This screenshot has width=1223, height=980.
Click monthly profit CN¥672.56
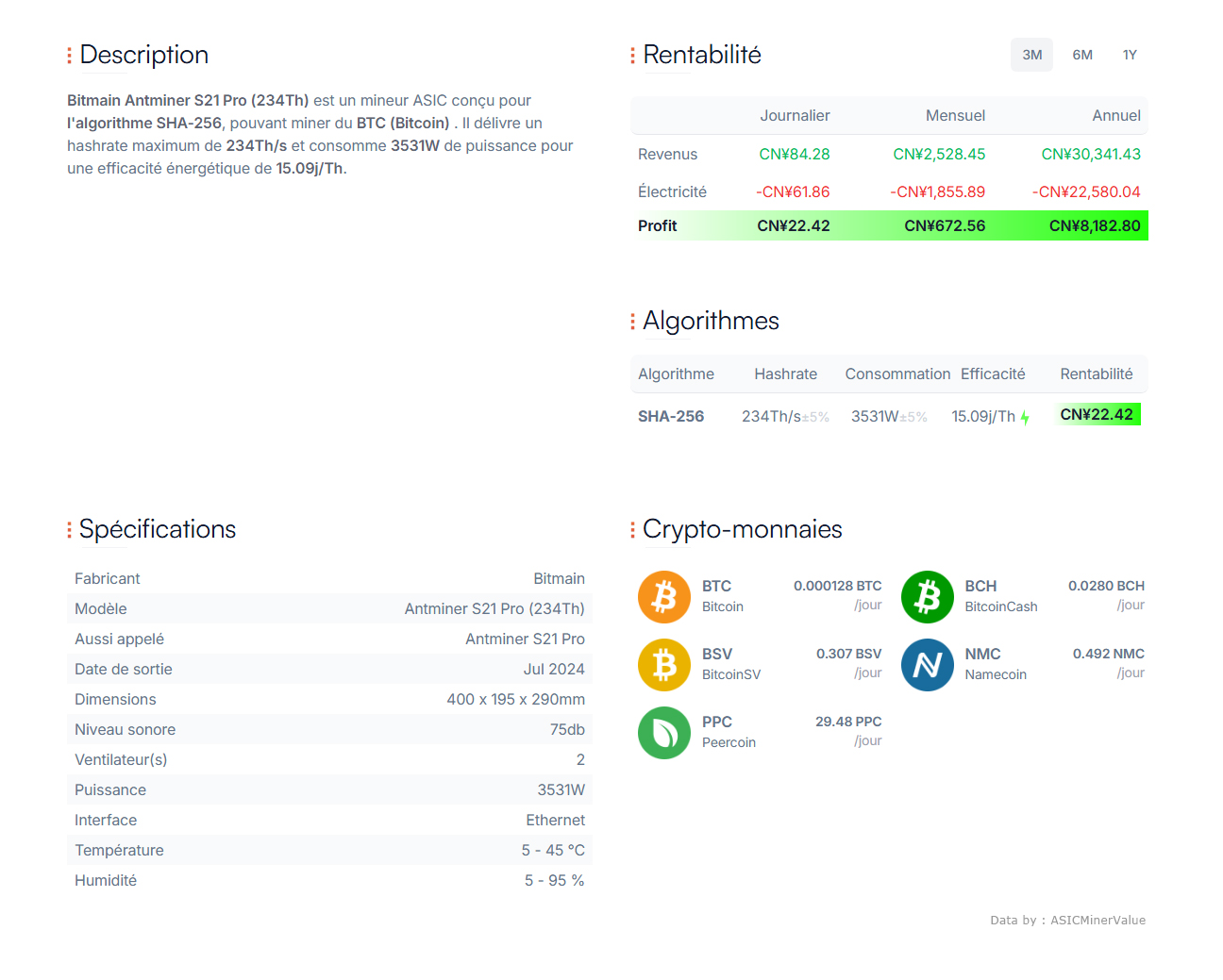pyautogui.click(x=945, y=225)
